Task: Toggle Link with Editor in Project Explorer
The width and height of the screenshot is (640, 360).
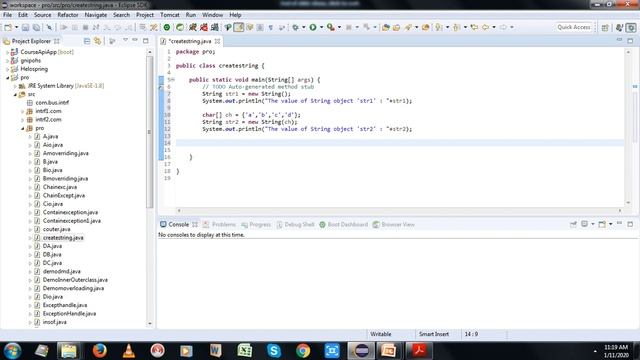Action: [x=98, y=41]
